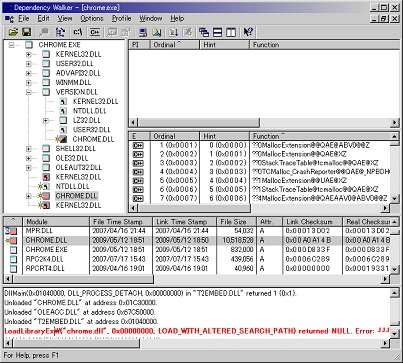The height and width of the screenshot is (363, 403).
Task: Expand the WINMM.DLL tree node
Action: pyautogui.click(x=29, y=82)
